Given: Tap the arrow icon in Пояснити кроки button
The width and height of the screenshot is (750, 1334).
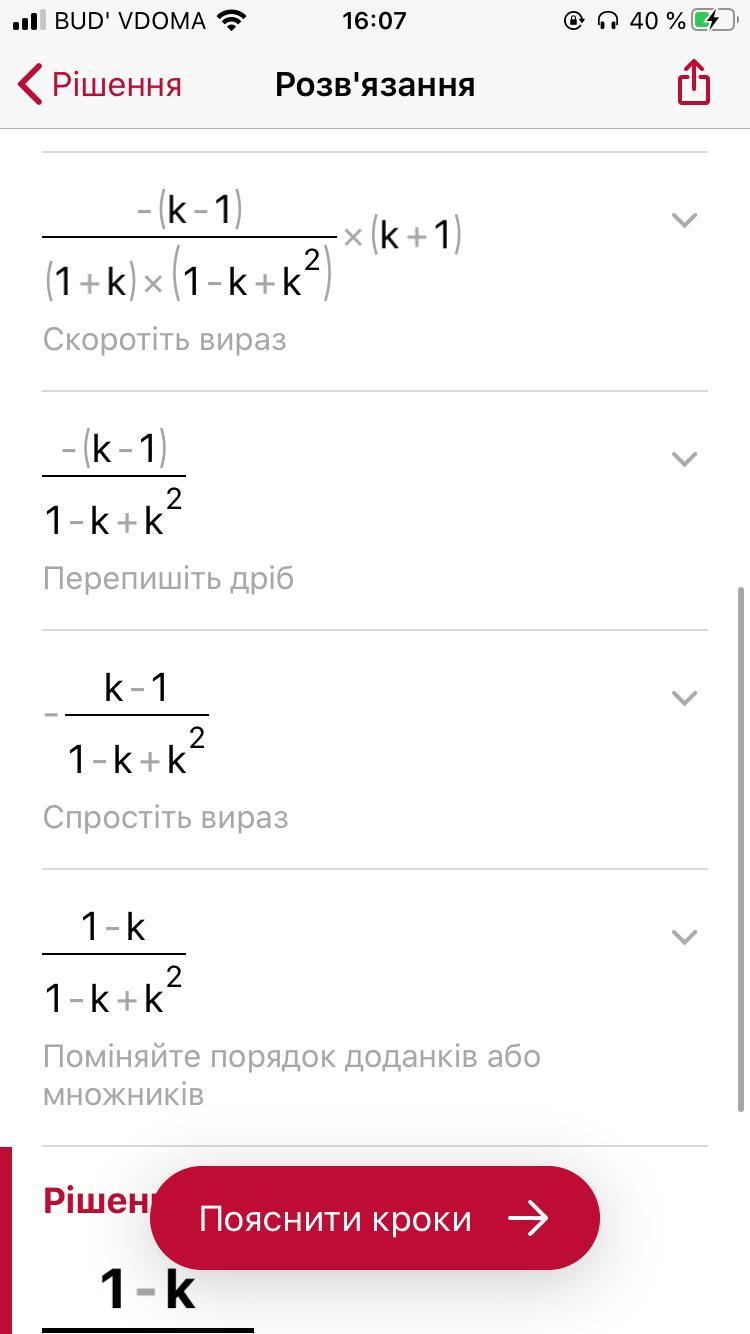Looking at the screenshot, I should (529, 1218).
